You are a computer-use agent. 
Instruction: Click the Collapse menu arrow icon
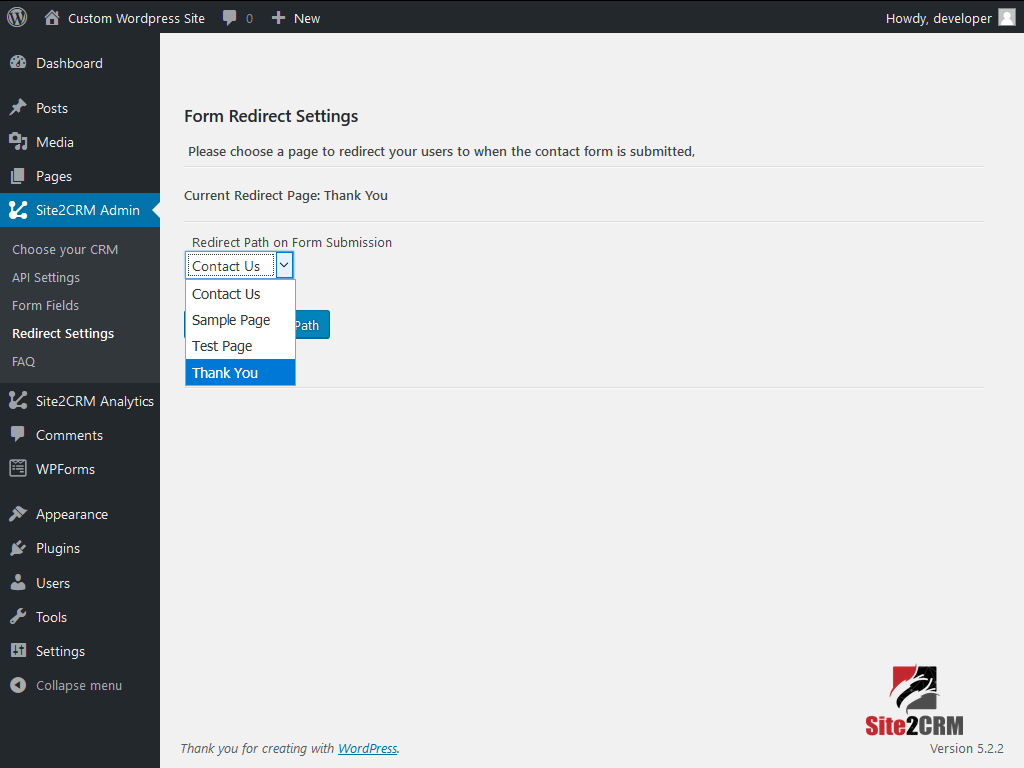click(18, 685)
